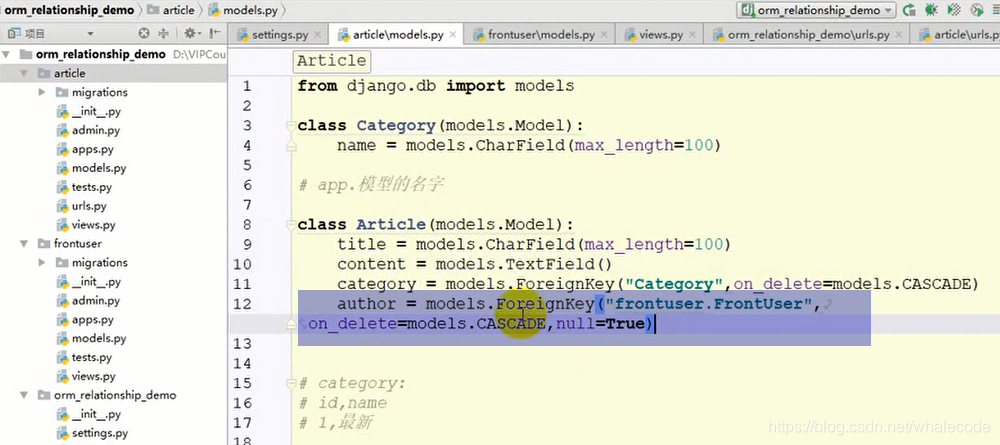Expand migrations folder under article
Viewport: 1000px width, 445px height.
point(42,92)
